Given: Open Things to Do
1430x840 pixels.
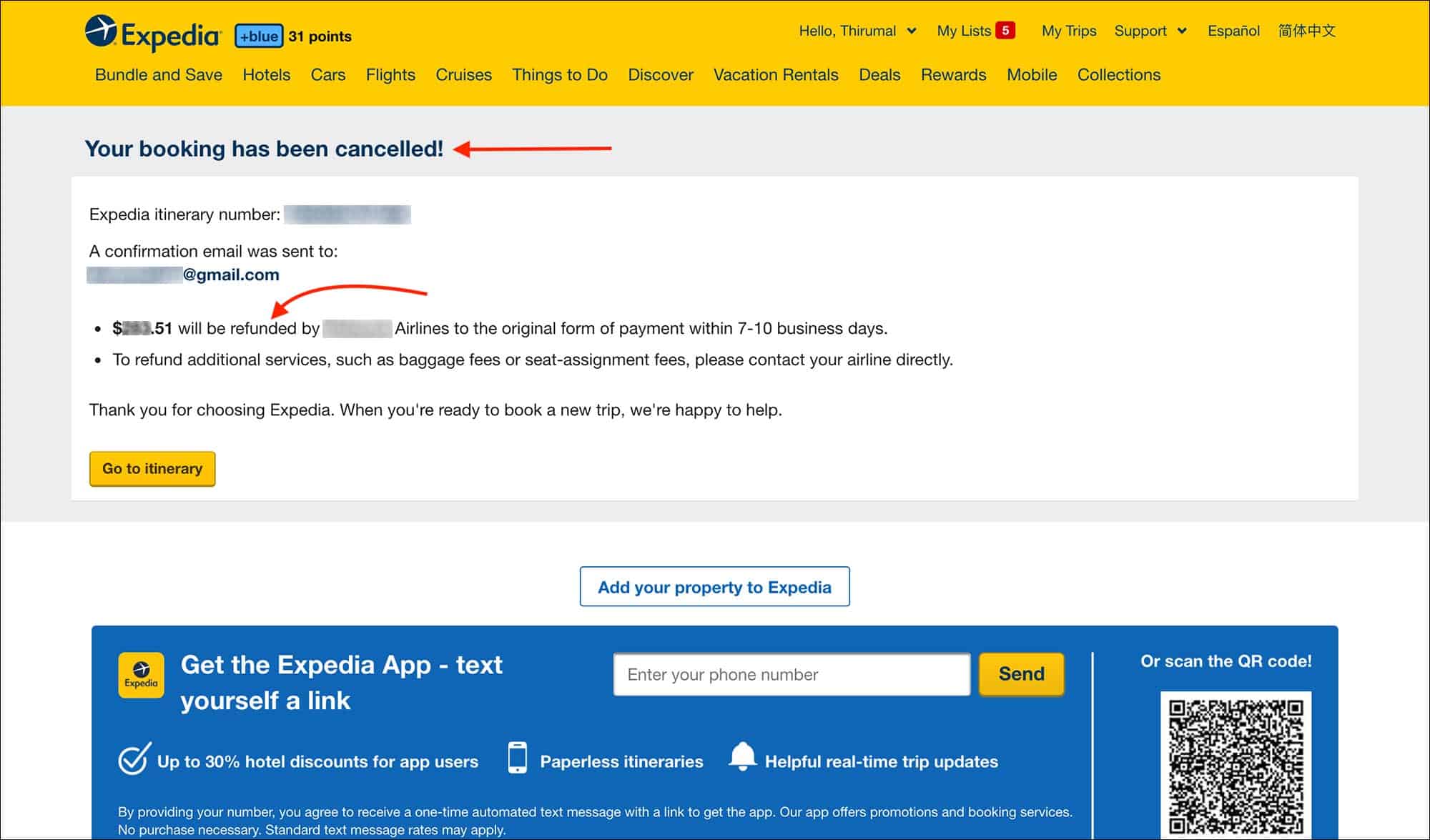Looking at the screenshot, I should point(560,75).
